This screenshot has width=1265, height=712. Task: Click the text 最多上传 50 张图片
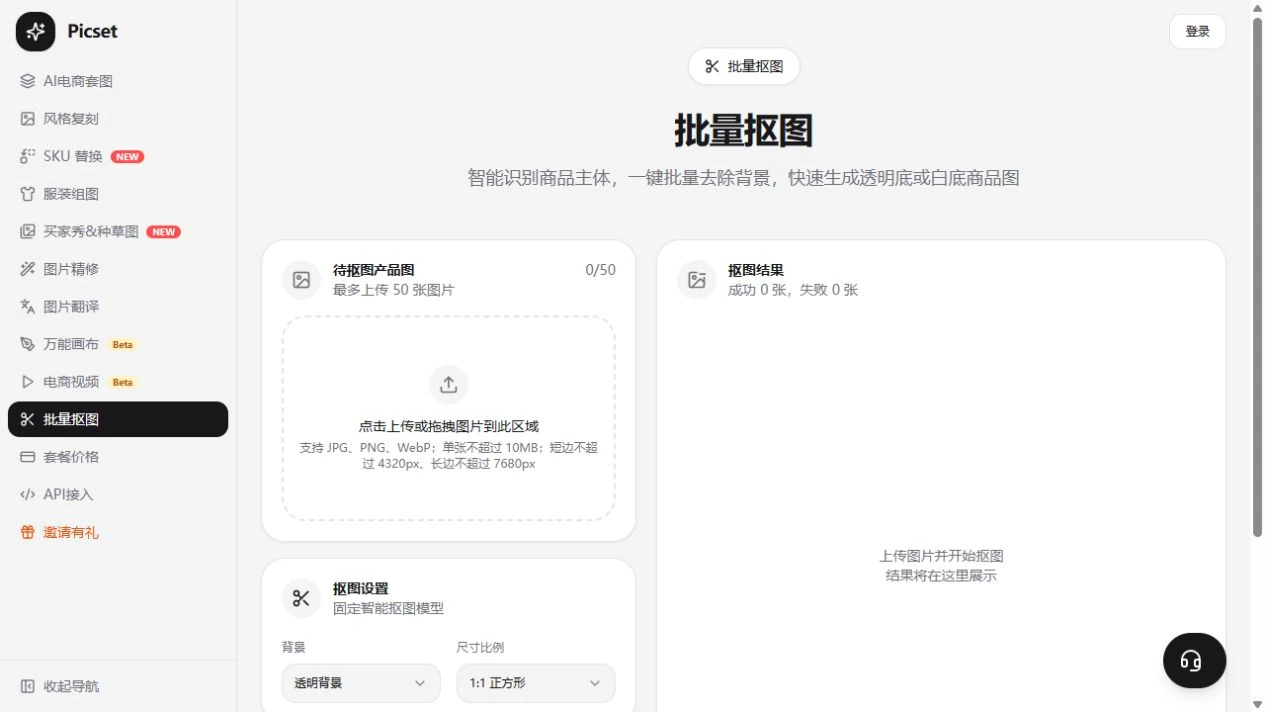[394, 290]
